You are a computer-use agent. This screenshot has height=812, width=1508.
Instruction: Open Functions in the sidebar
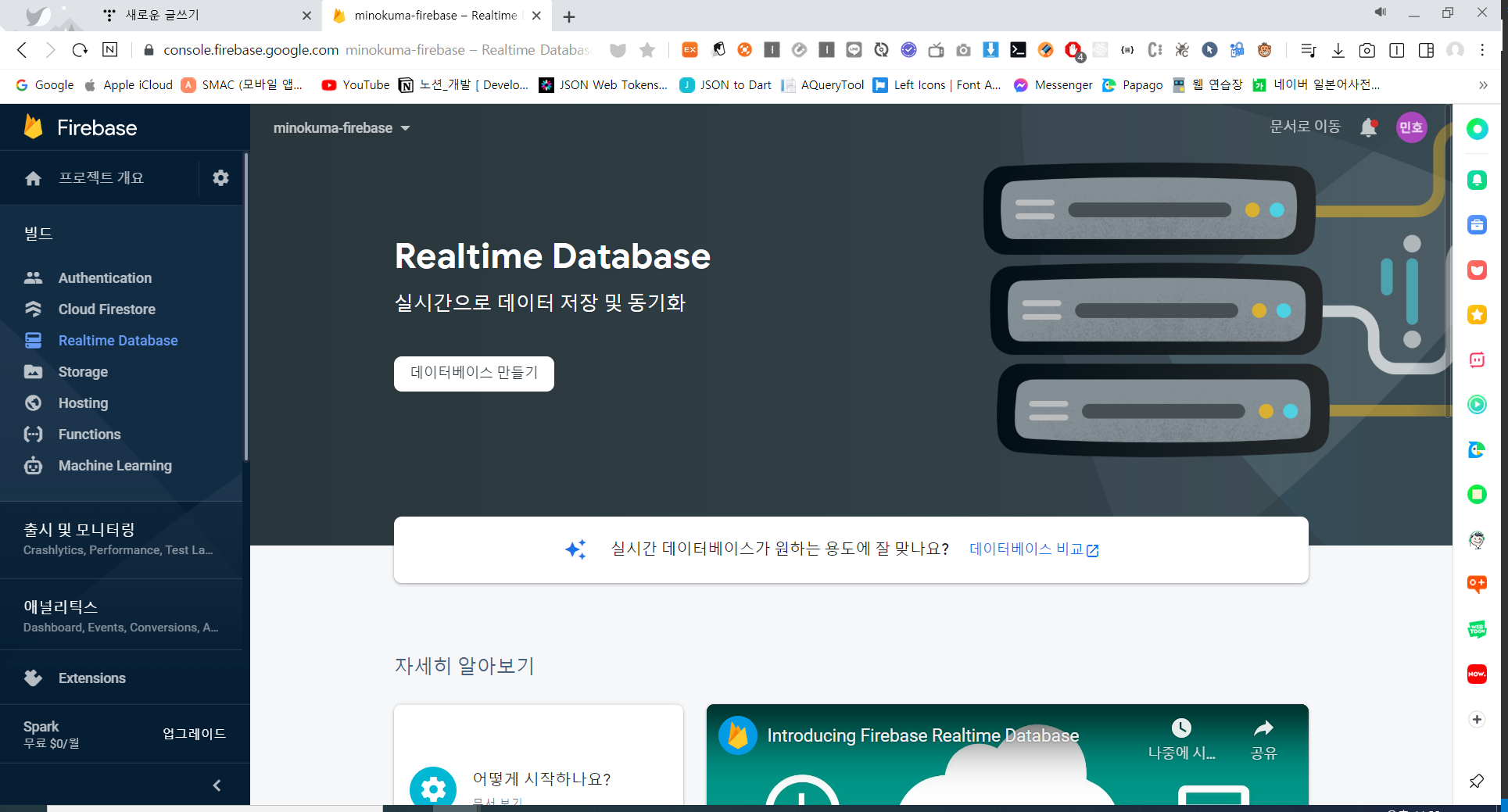(x=89, y=435)
